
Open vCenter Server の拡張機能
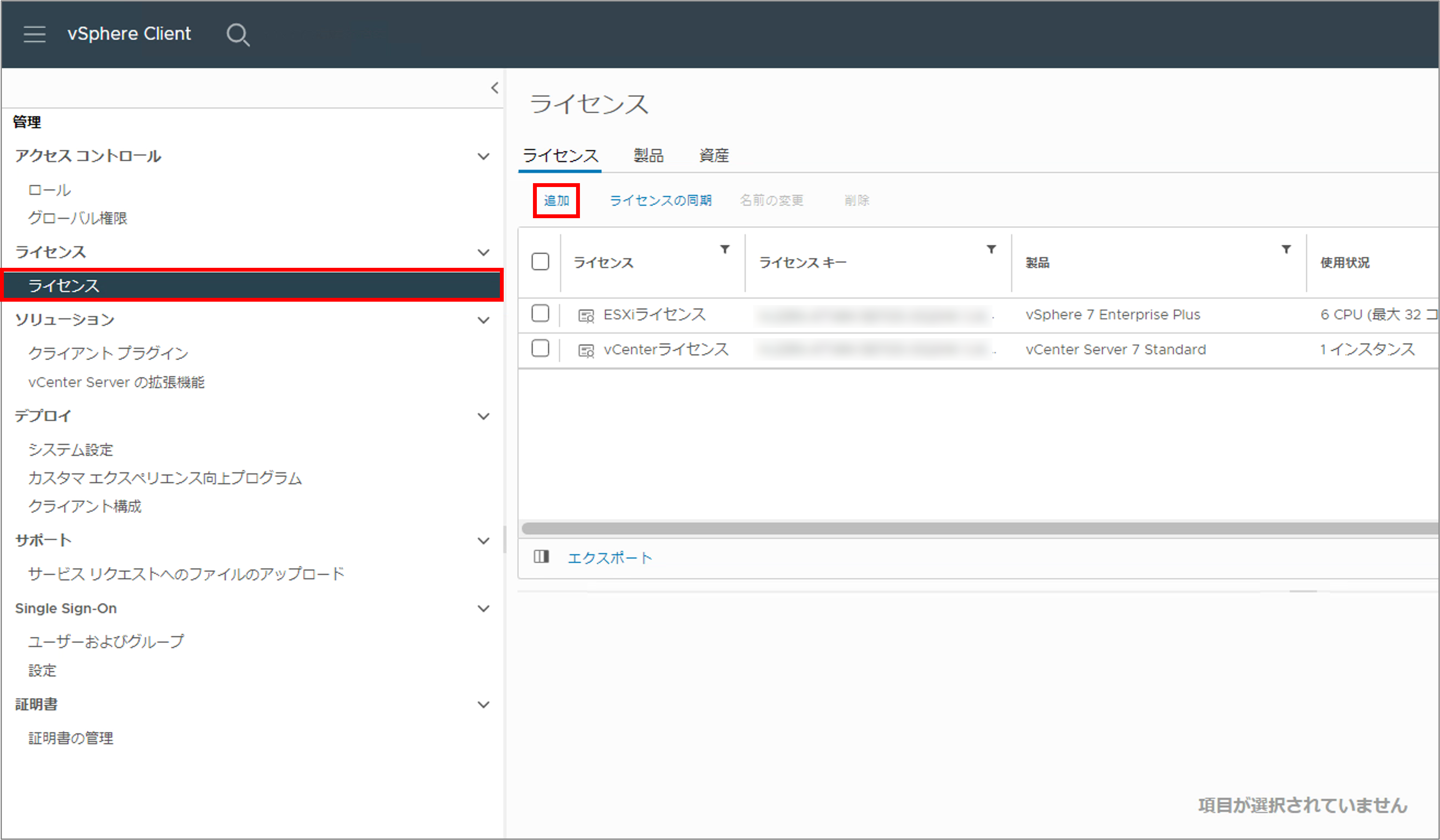(x=117, y=382)
